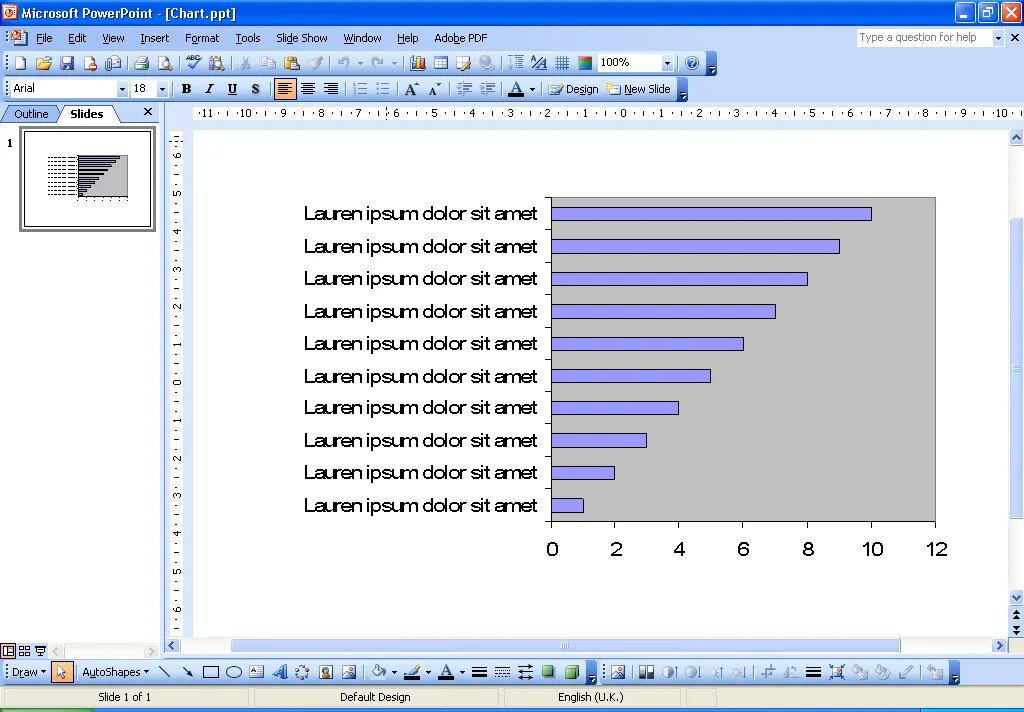Click the New Slide button
Screen dimensions: 1024x712
tap(638, 89)
